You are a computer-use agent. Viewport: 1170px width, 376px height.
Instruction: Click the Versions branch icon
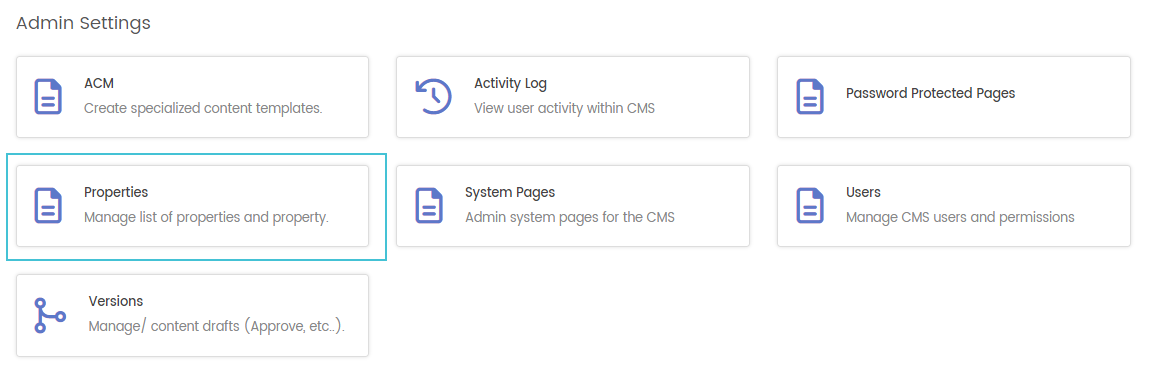pyautogui.click(x=50, y=315)
